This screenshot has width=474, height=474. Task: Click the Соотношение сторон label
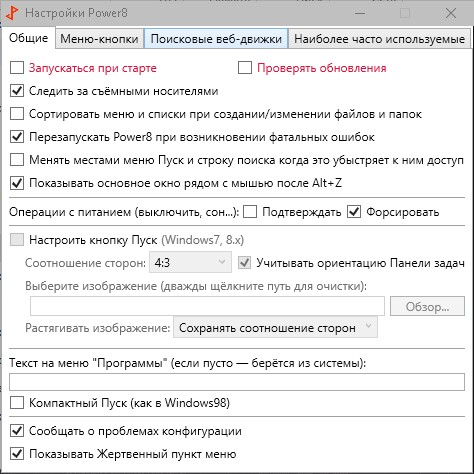pyautogui.click(x=85, y=263)
